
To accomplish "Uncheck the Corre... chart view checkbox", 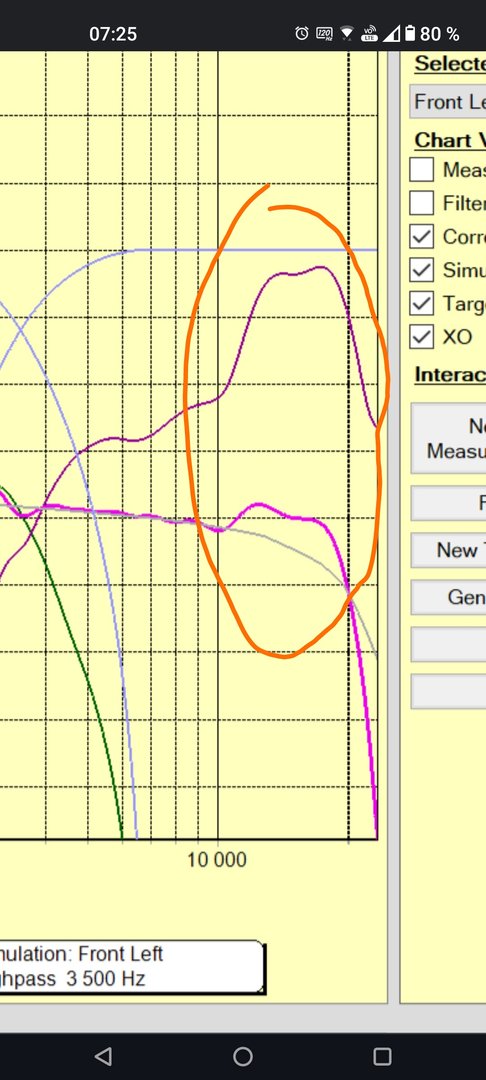I will coord(421,236).
